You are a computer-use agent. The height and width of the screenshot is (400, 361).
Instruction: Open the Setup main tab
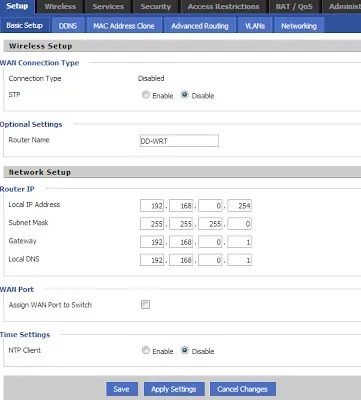(x=17, y=6)
